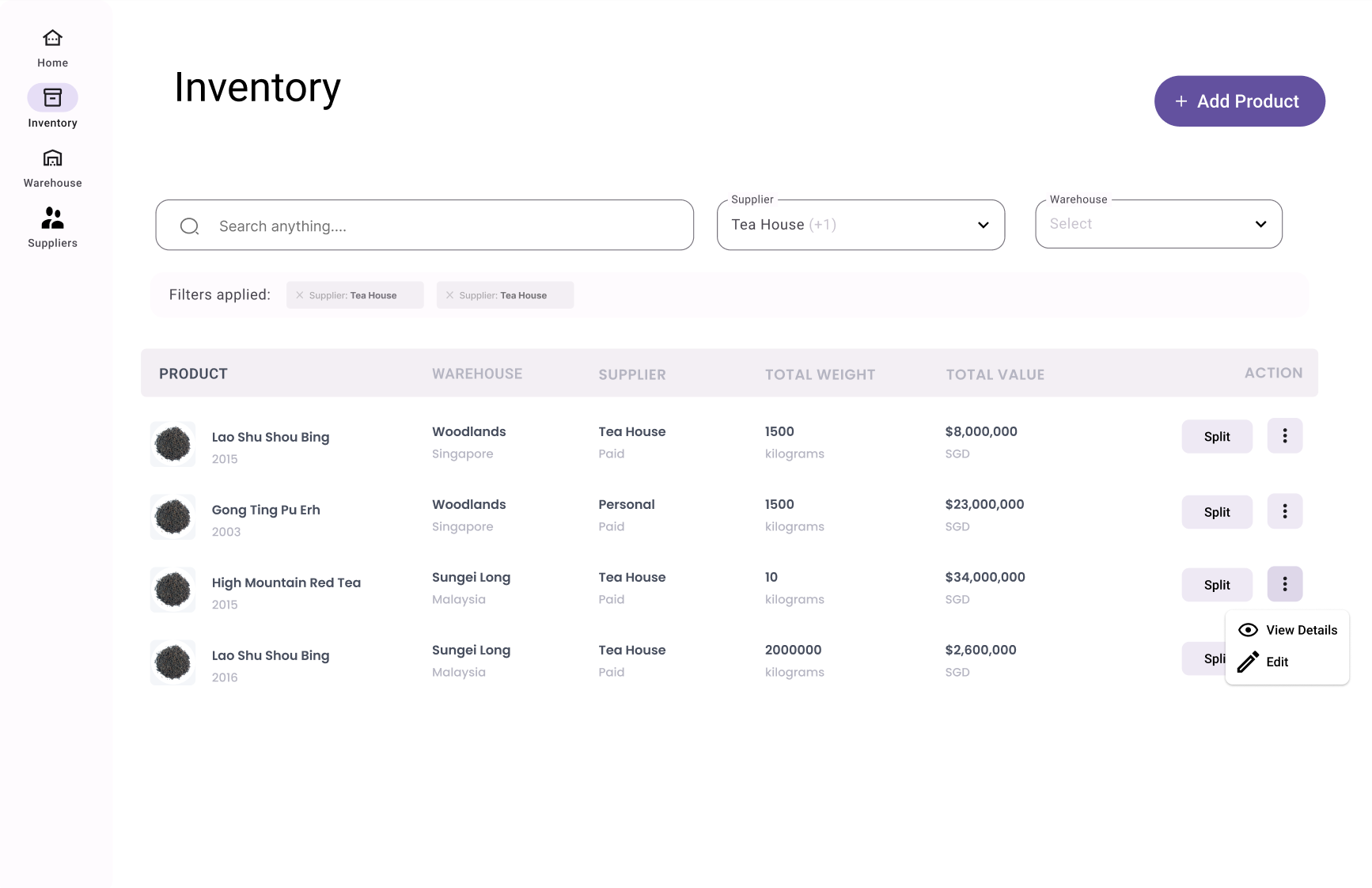The width and height of the screenshot is (1372, 888).
Task: Click the Add Product button
Action: tap(1239, 101)
